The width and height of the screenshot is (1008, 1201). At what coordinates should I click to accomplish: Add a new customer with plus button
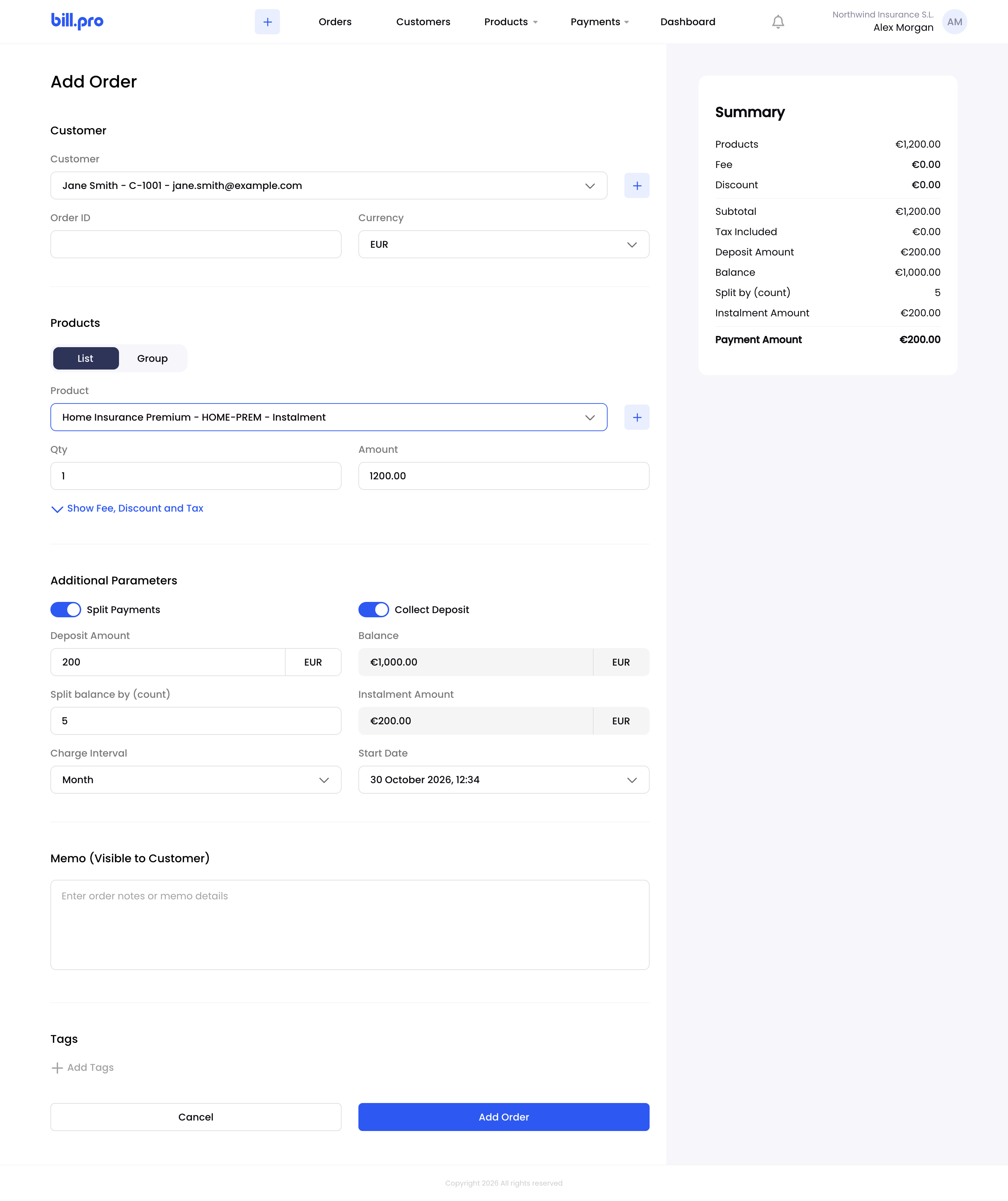(637, 185)
